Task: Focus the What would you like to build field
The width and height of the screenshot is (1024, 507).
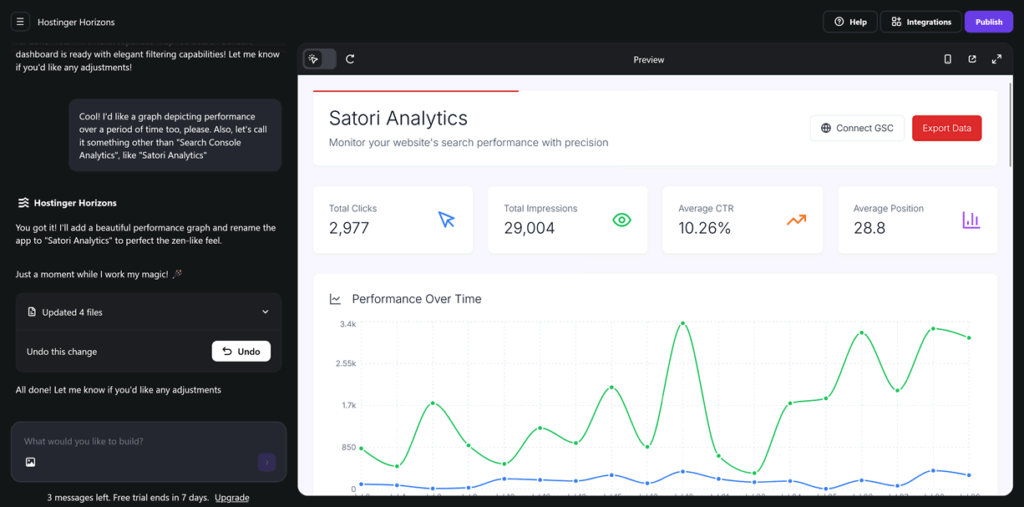Action: pos(149,442)
